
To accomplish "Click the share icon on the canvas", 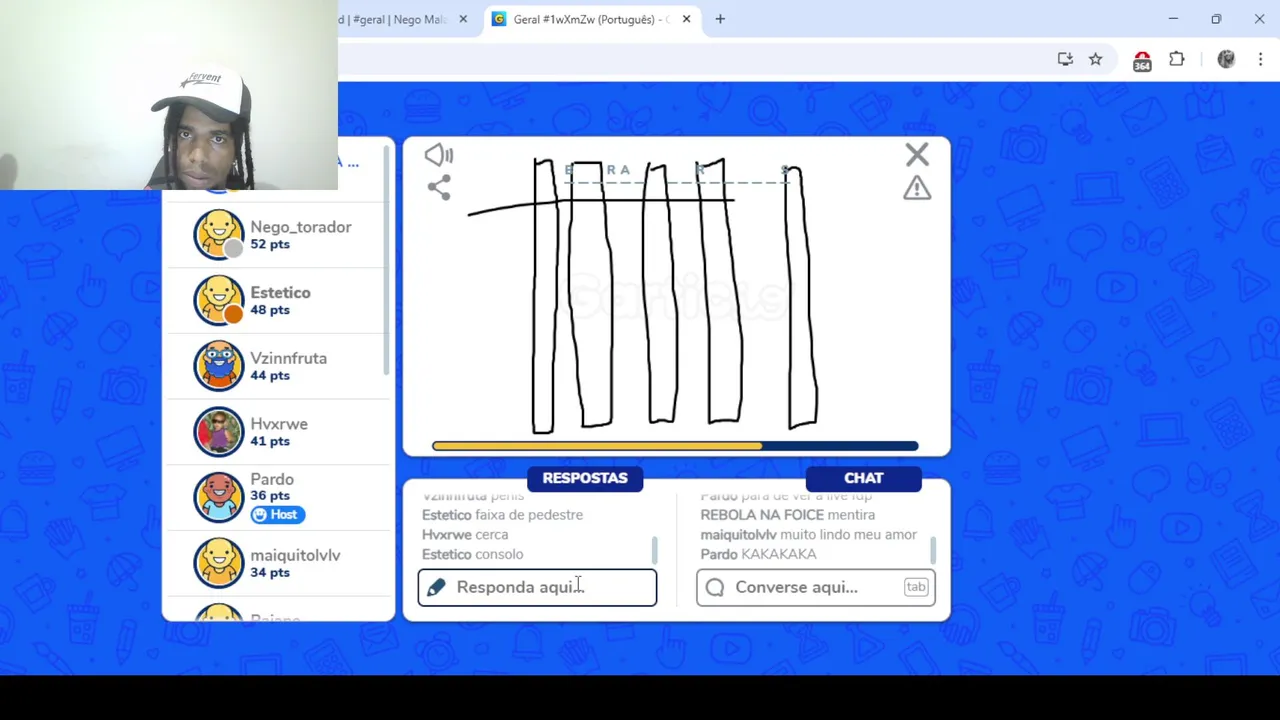I will pos(439,188).
